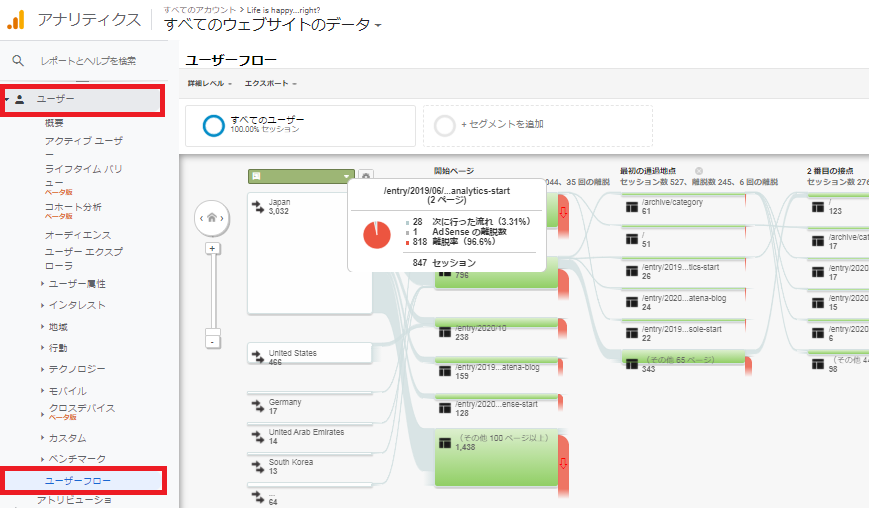869x508 pixels.
Task: Click the /entry/2019...tics-start interaction node icon
Action: click(632, 271)
